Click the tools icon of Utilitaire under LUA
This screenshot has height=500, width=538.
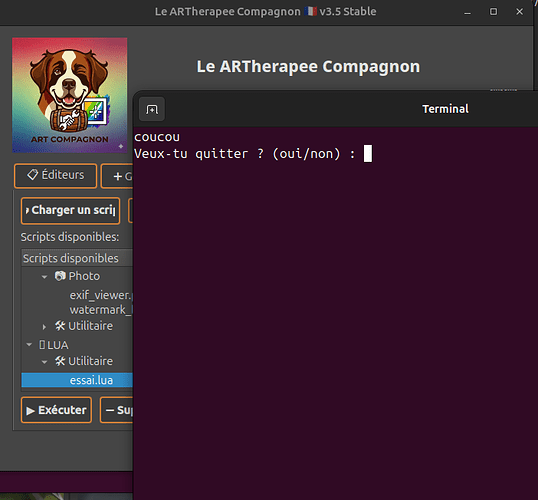click(60, 361)
